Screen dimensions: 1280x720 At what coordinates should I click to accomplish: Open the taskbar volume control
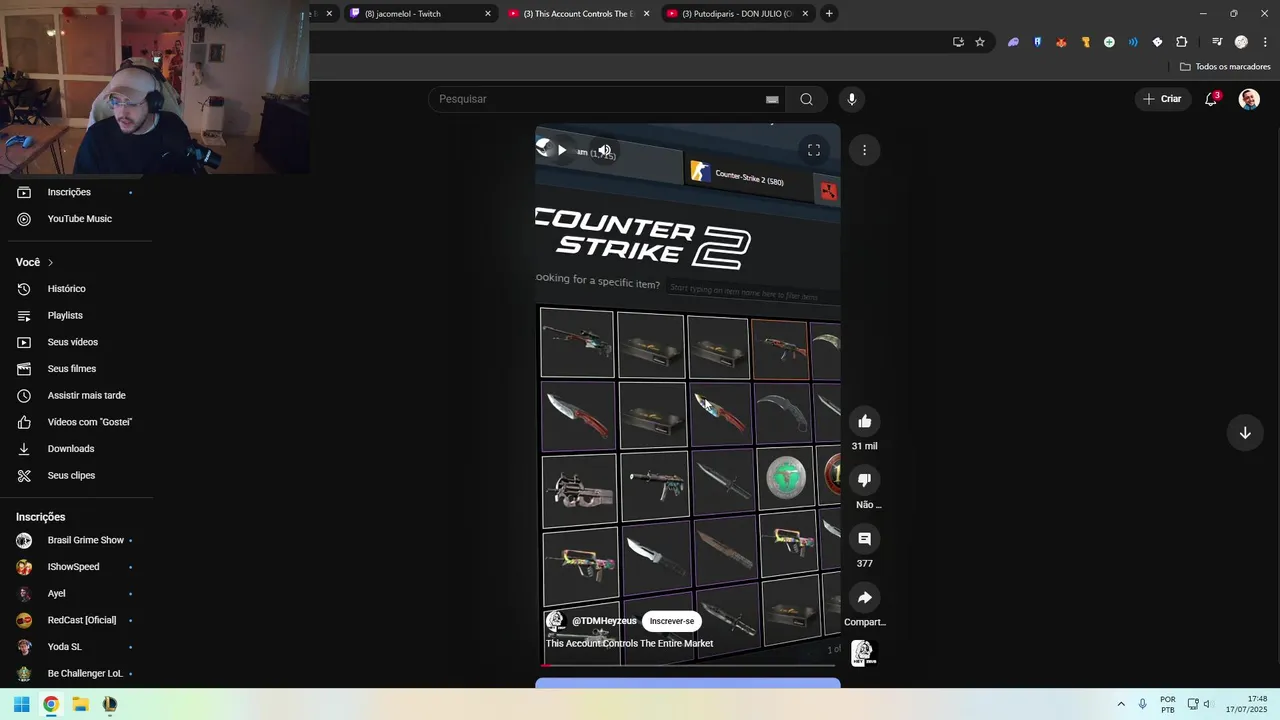[1207, 704]
